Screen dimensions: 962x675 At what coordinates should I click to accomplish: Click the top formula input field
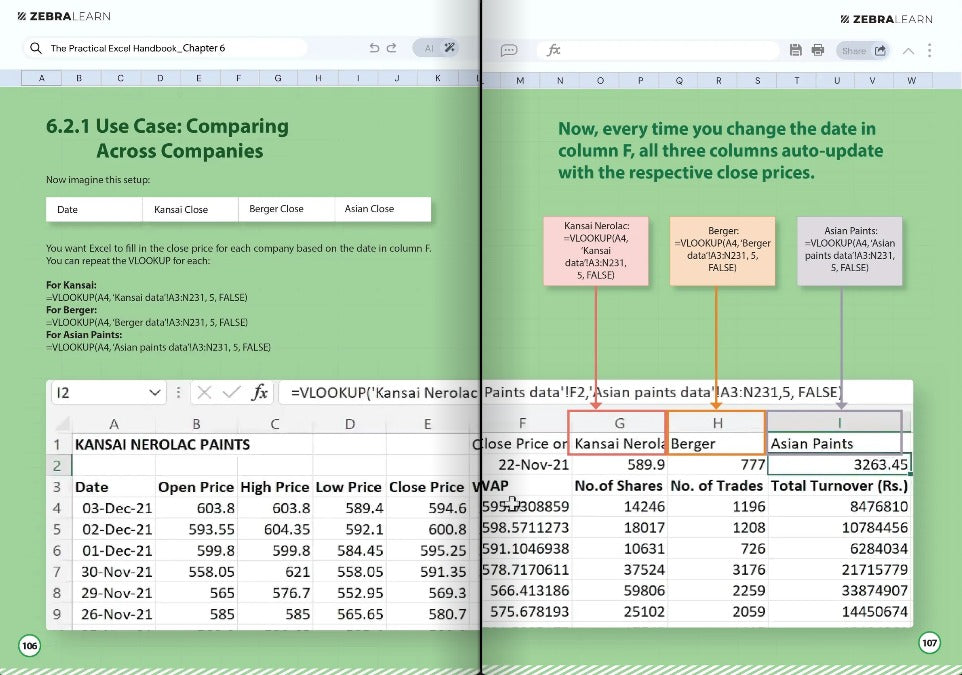click(x=658, y=50)
